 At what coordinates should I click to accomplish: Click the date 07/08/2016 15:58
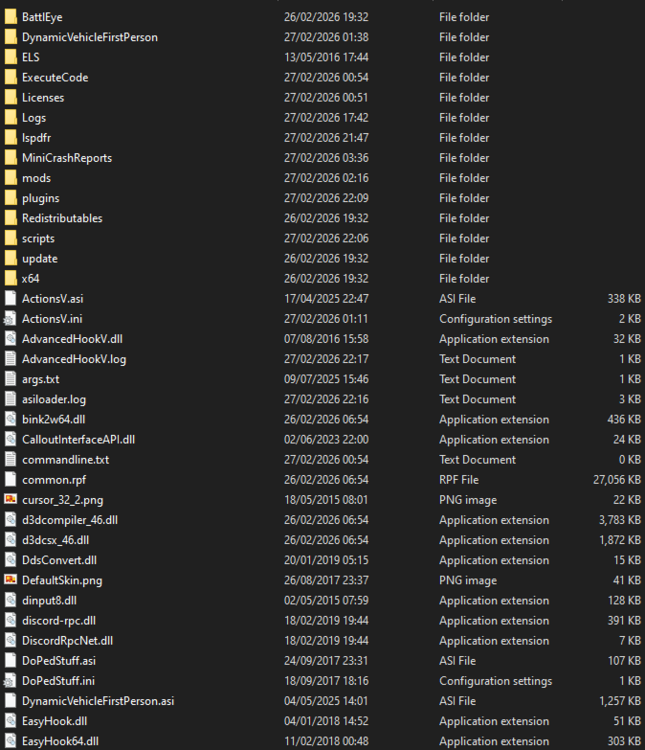tap(326, 339)
